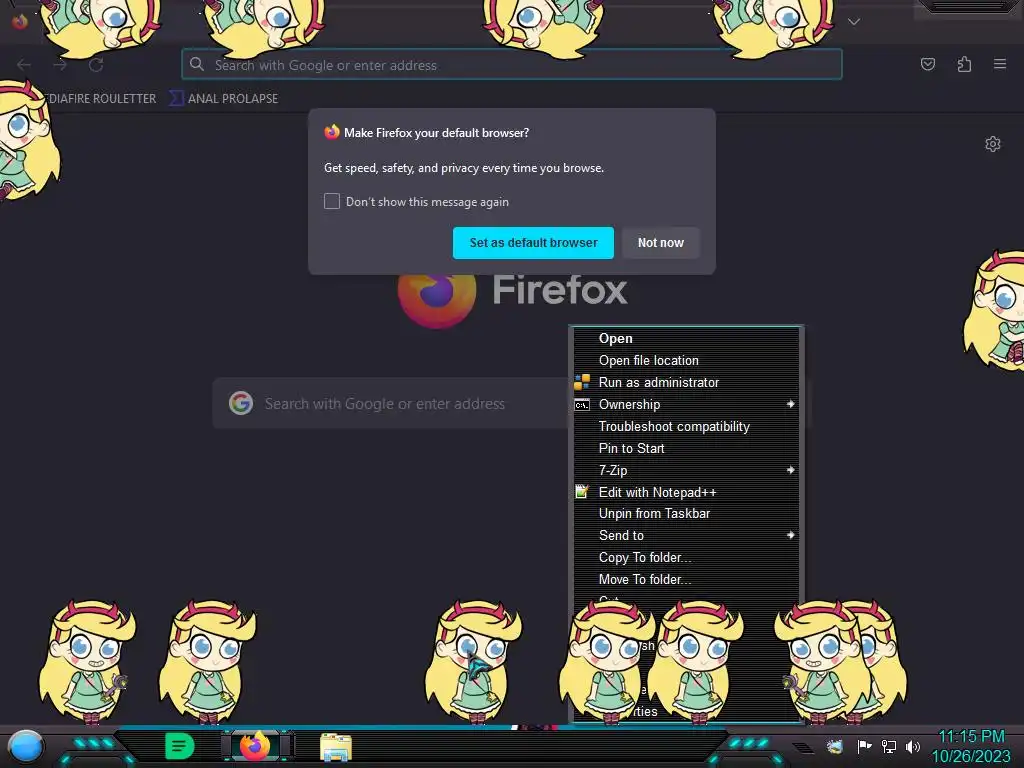Choose Pin to Start
This screenshot has width=1024, height=768.
(686, 448)
